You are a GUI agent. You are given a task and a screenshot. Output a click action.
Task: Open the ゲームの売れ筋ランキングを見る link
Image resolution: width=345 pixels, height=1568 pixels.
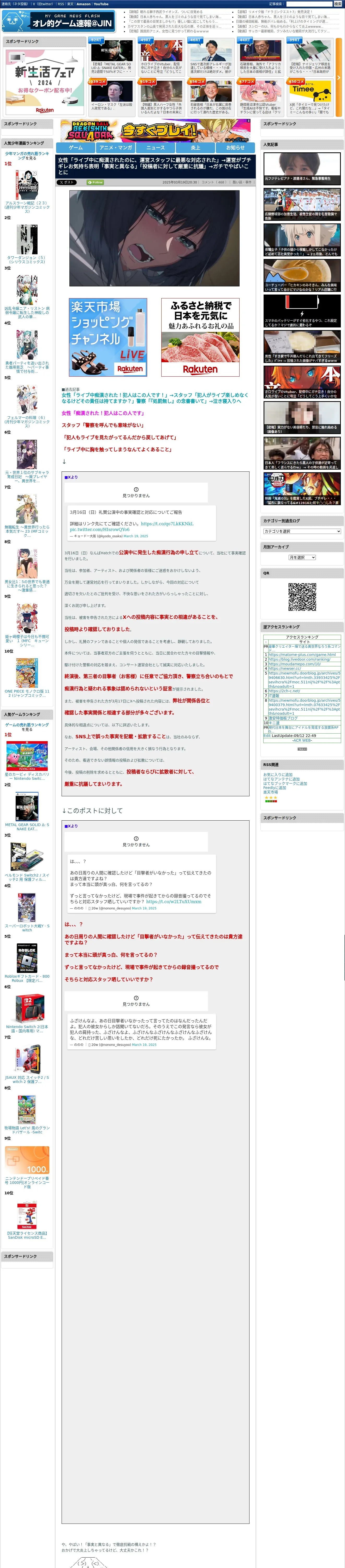27,727
